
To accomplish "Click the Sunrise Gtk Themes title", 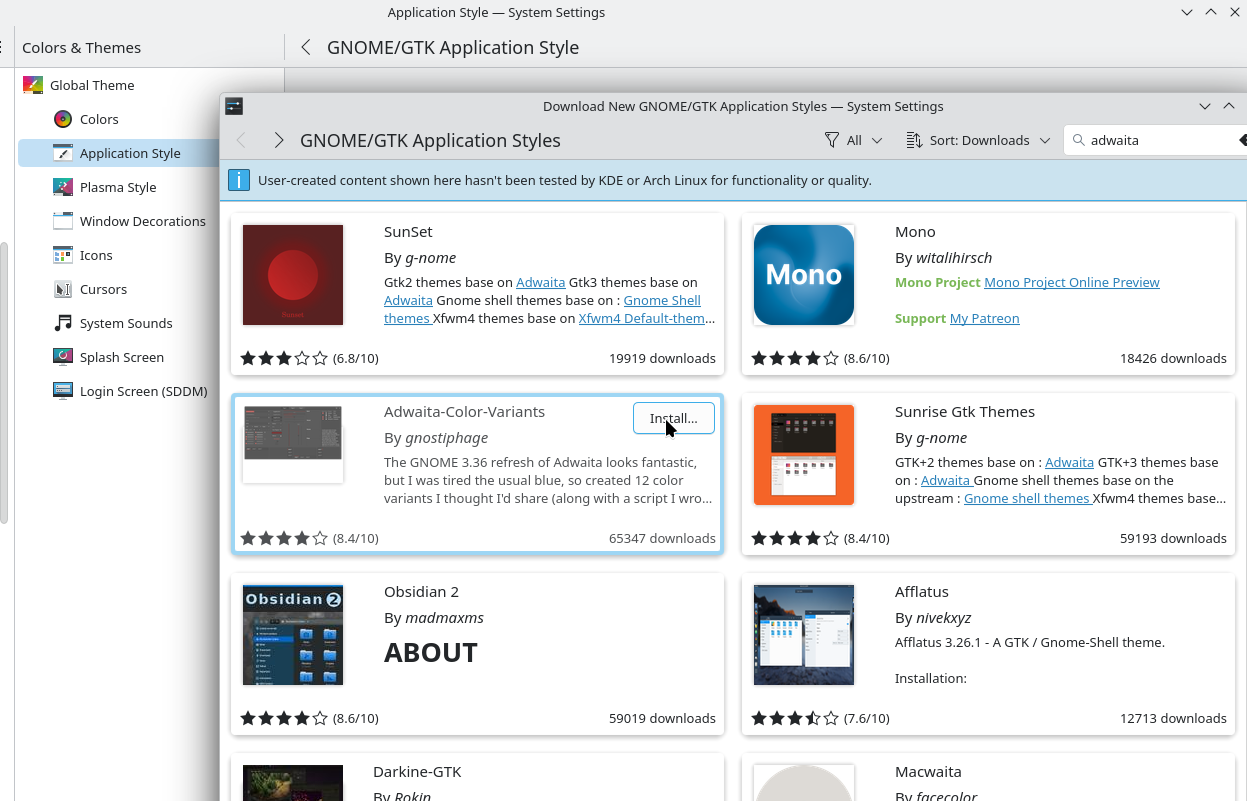I will pyautogui.click(x=965, y=411).
